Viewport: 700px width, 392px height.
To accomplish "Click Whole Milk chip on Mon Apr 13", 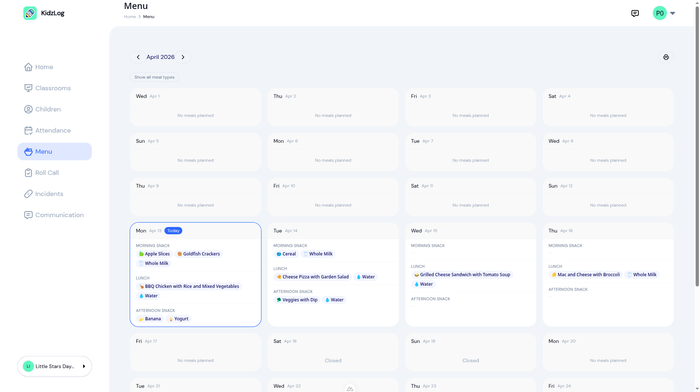I will point(154,263).
